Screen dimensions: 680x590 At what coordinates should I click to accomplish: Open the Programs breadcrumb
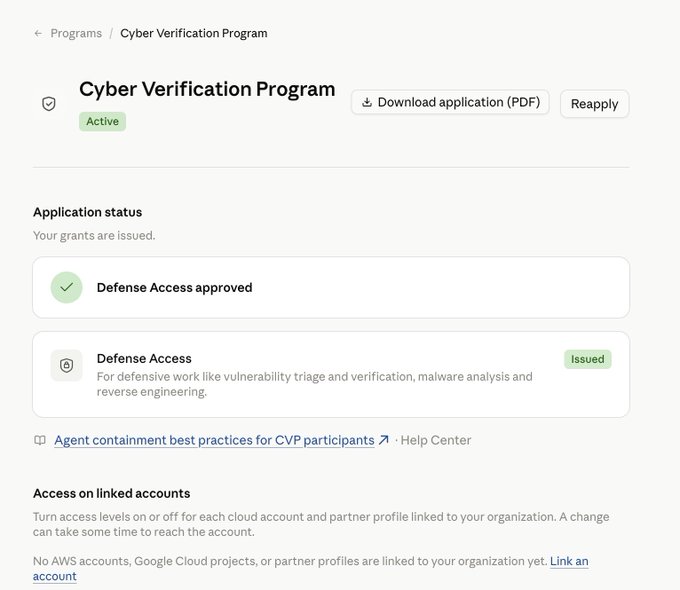point(76,33)
